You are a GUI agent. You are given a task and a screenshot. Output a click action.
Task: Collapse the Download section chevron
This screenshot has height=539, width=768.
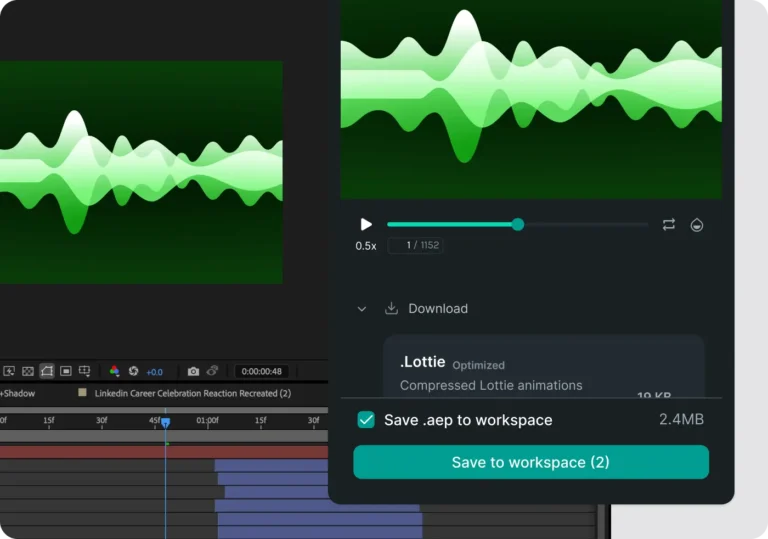pyautogui.click(x=361, y=309)
